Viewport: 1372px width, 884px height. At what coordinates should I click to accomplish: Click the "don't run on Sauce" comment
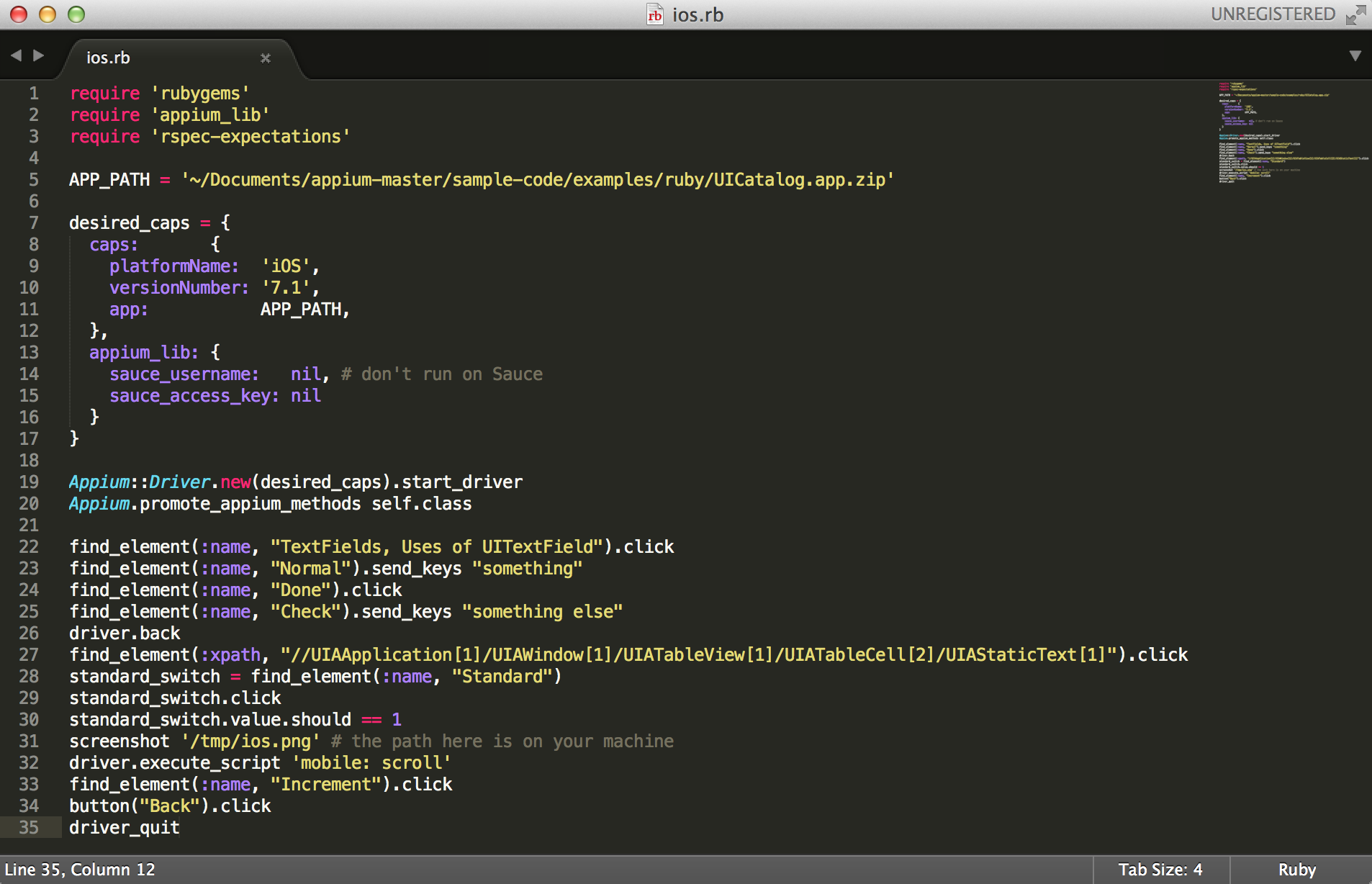(442, 374)
